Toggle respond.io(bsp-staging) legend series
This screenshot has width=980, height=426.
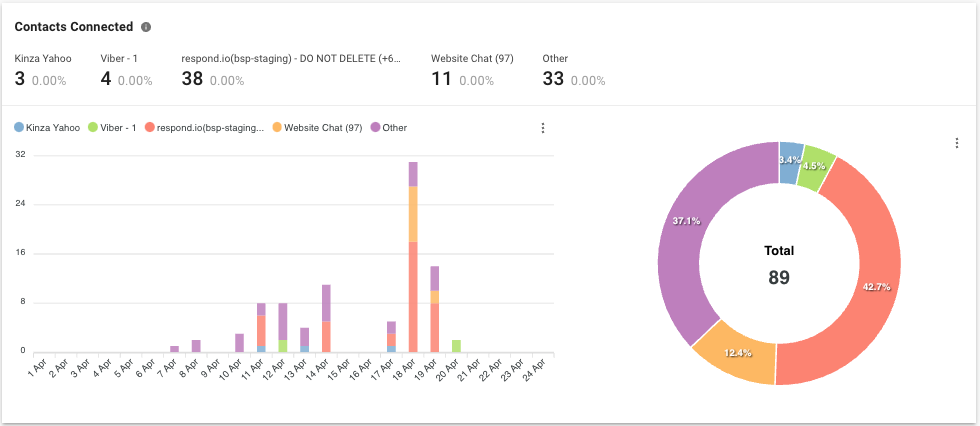coord(205,128)
